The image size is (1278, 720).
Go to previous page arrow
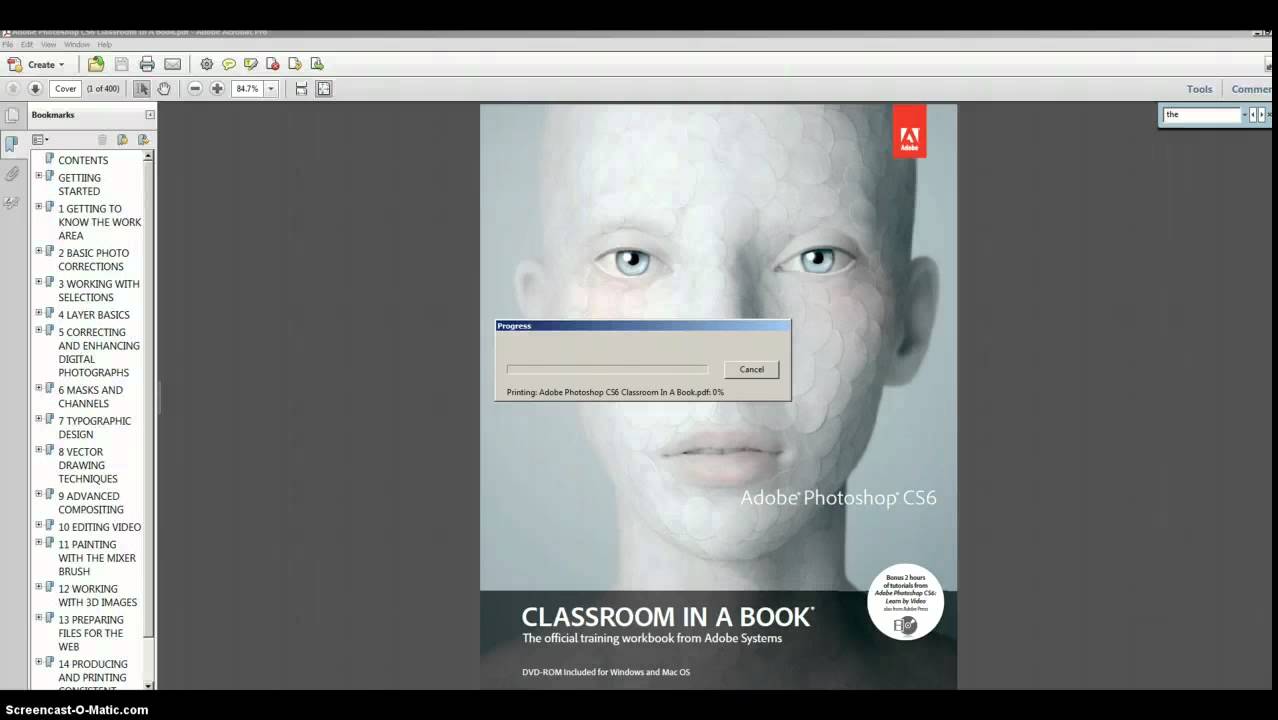point(13,89)
